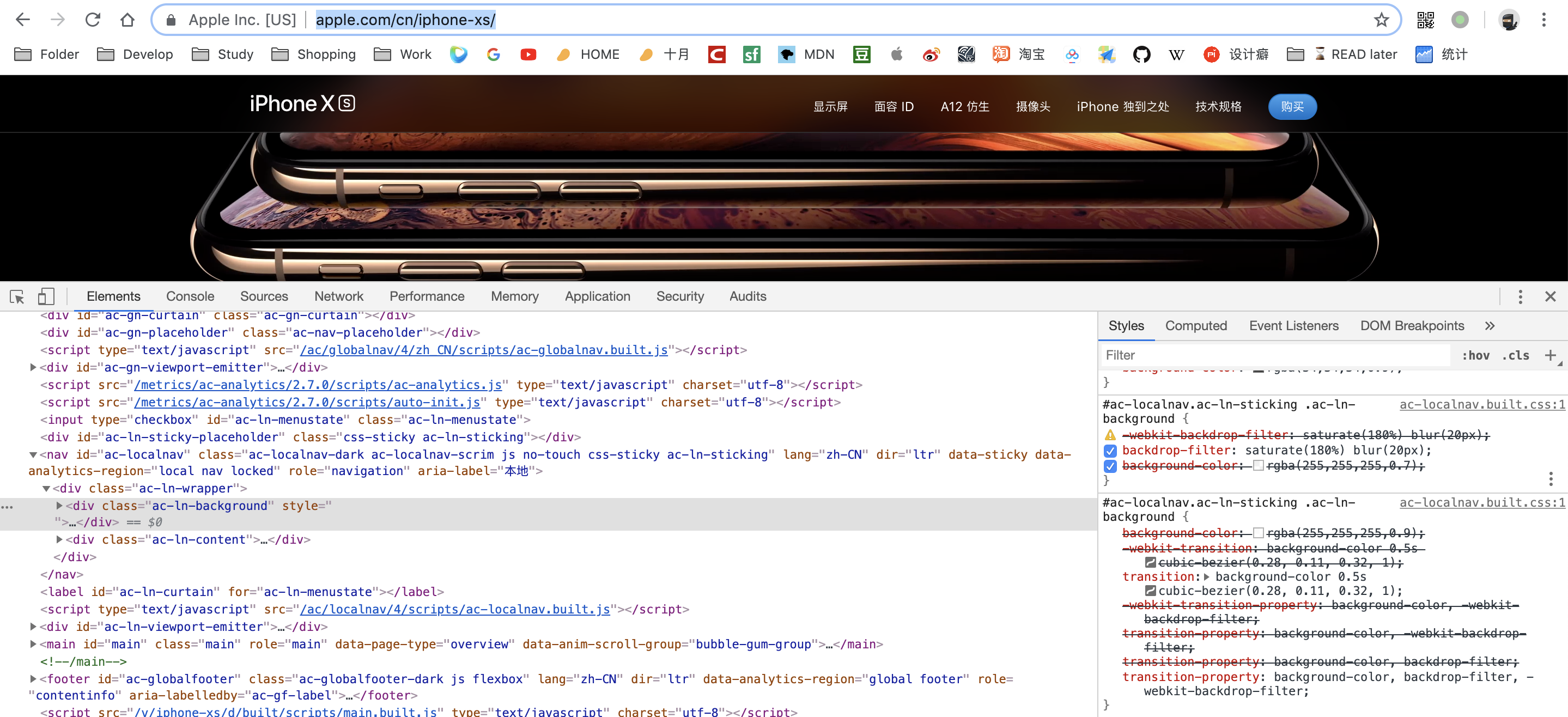1568x717 pixels.
Task: Click the device toolbar toggle icon
Action: pos(44,296)
